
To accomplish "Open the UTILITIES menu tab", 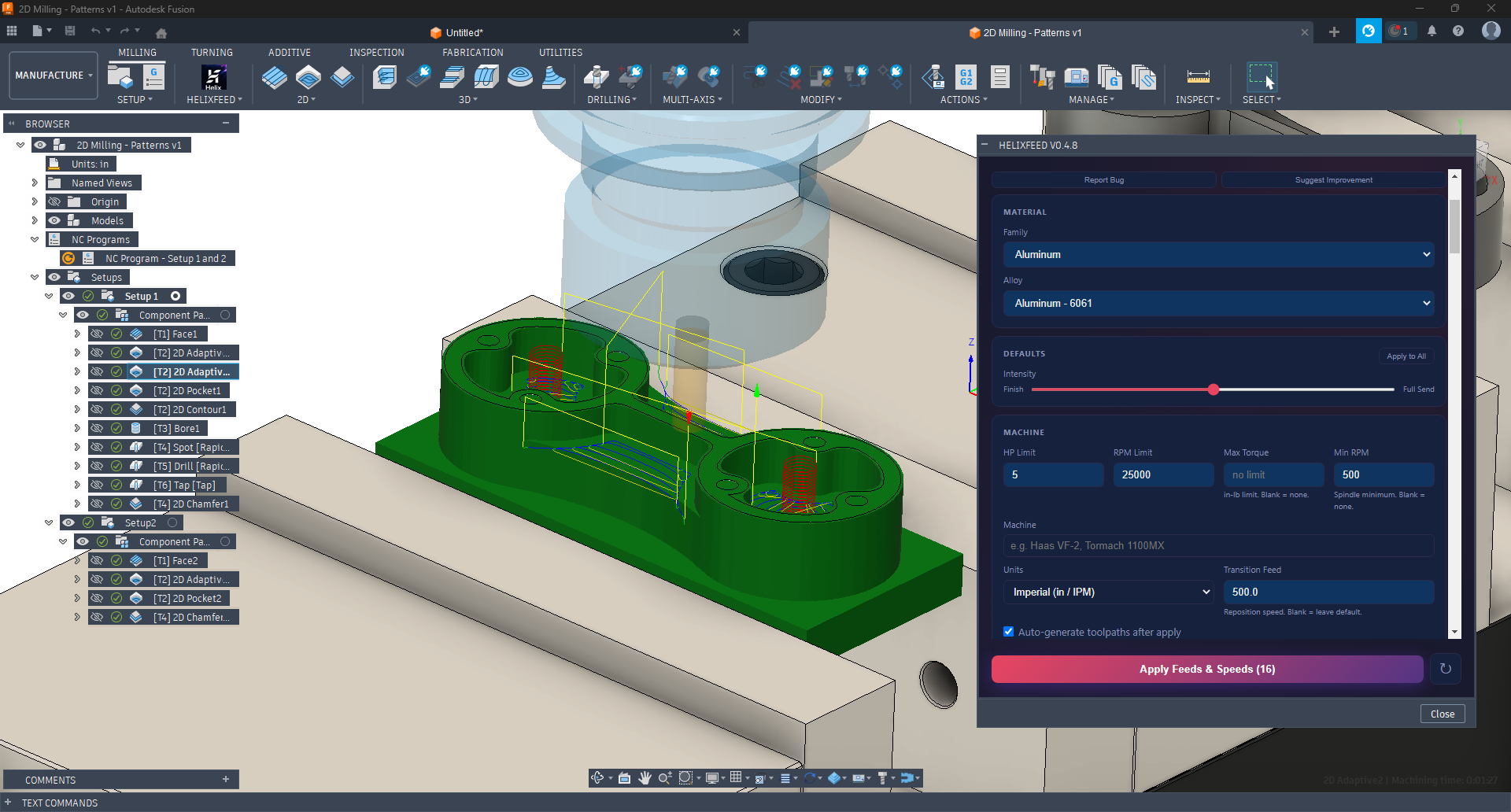I will [560, 52].
